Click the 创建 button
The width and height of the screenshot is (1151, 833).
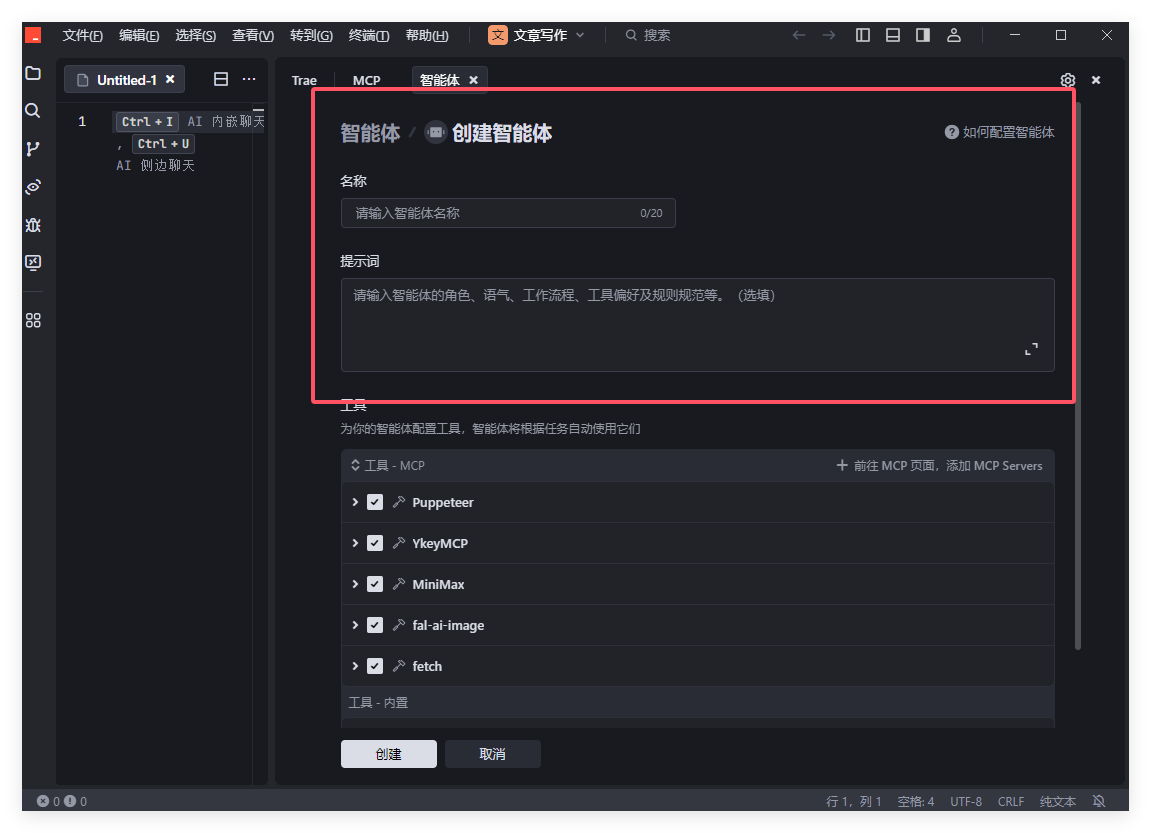[388, 754]
